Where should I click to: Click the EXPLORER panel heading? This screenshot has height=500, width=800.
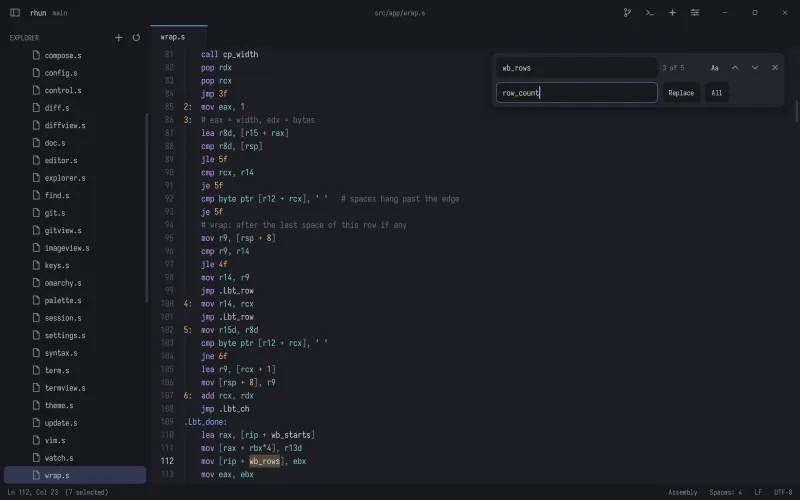[x=24, y=38]
